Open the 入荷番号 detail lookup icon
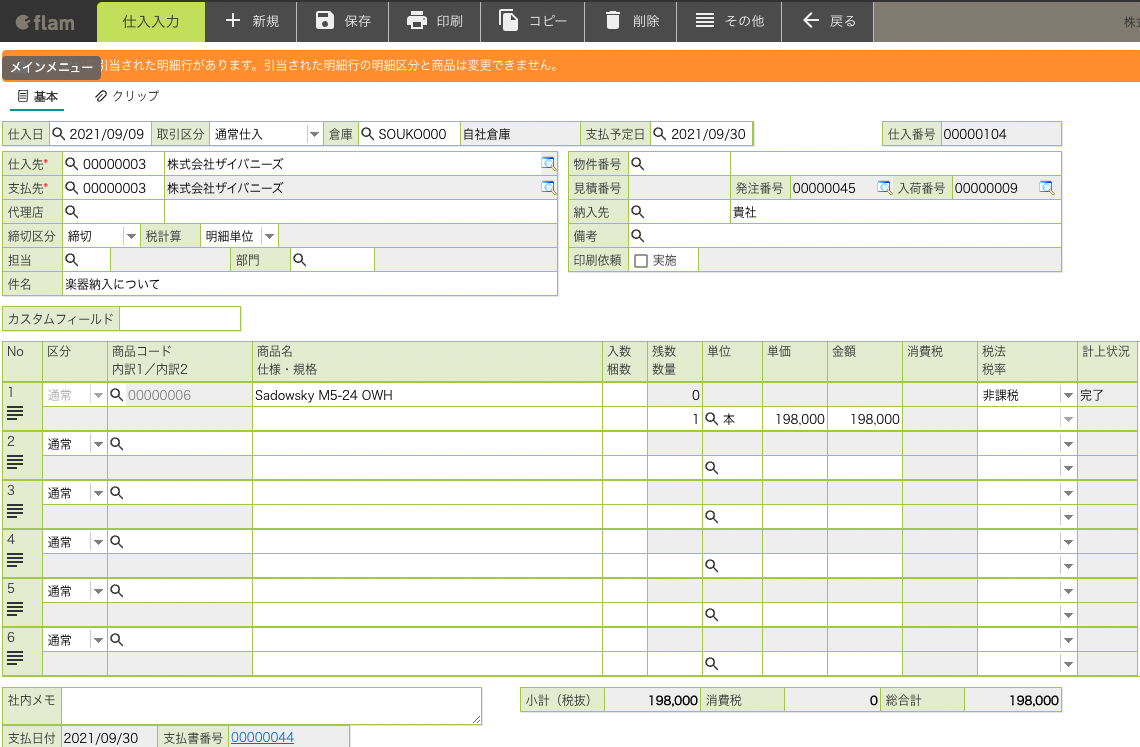 1046,188
